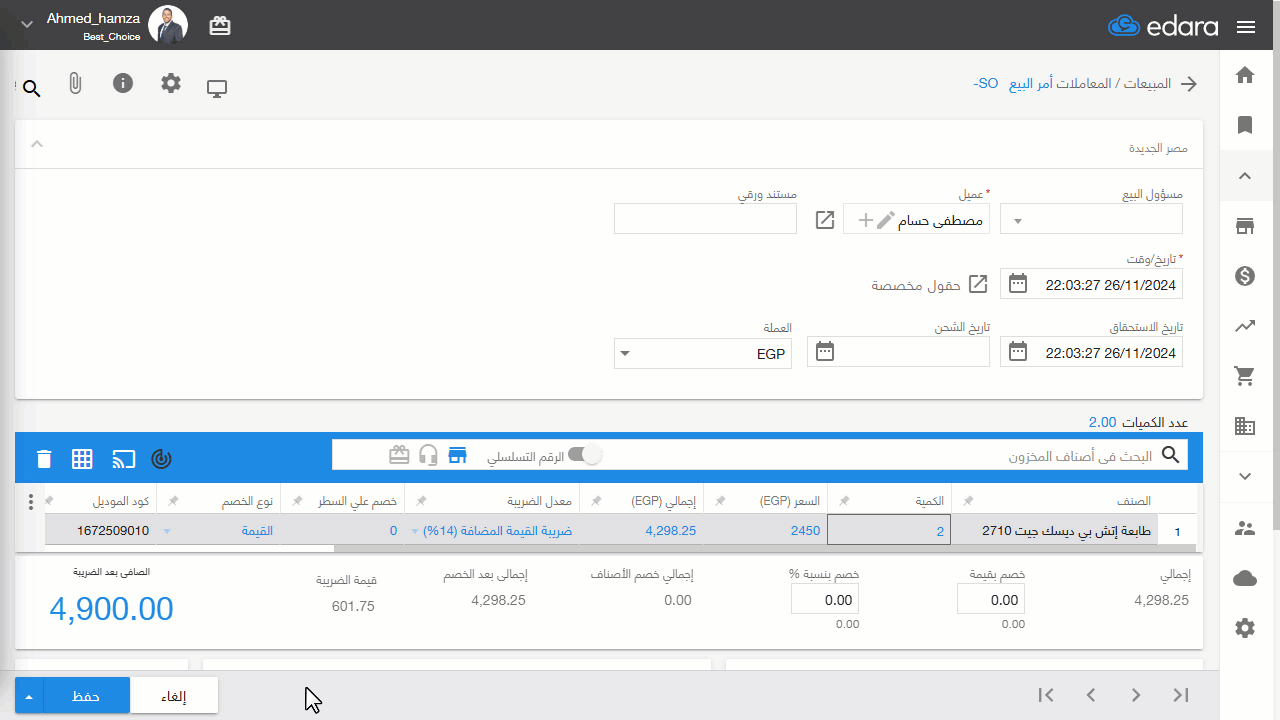Click the خصم بنسبة % discount input
Screen dimensions: 1280x720
825,599
